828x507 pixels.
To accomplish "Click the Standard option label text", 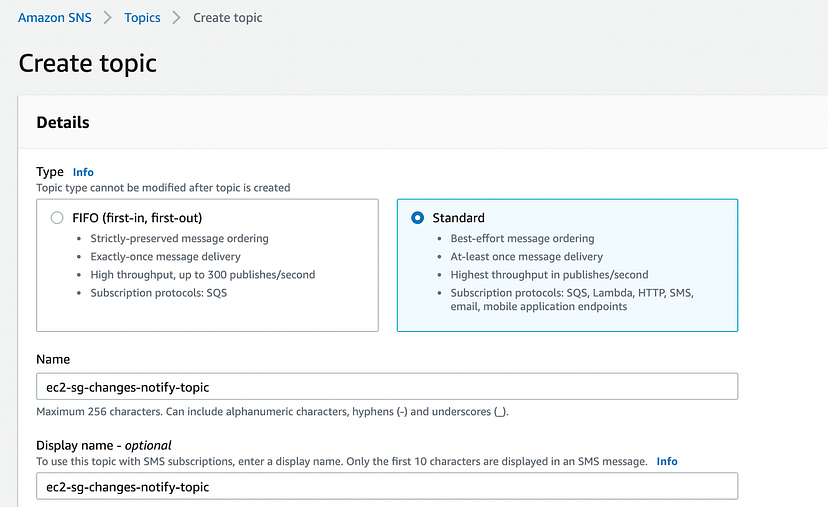I will [458, 218].
